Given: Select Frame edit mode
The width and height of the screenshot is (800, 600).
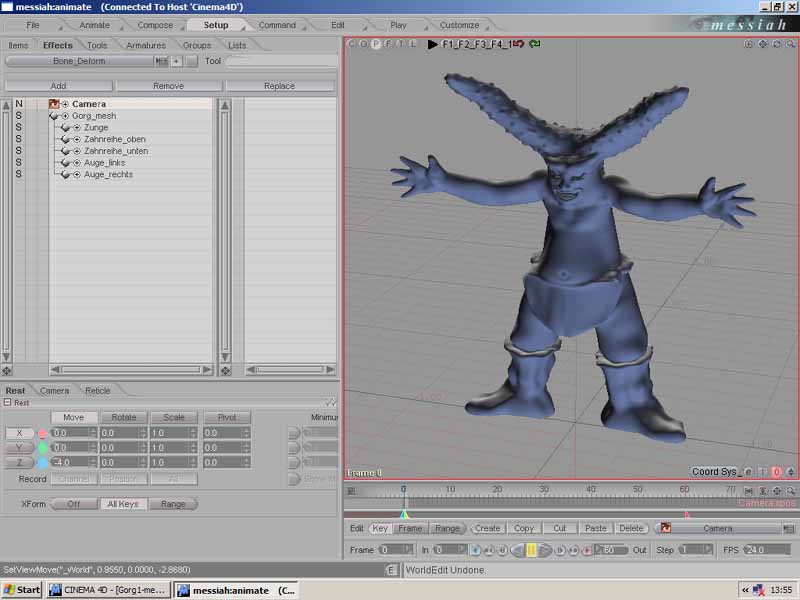Looking at the screenshot, I should [x=410, y=528].
